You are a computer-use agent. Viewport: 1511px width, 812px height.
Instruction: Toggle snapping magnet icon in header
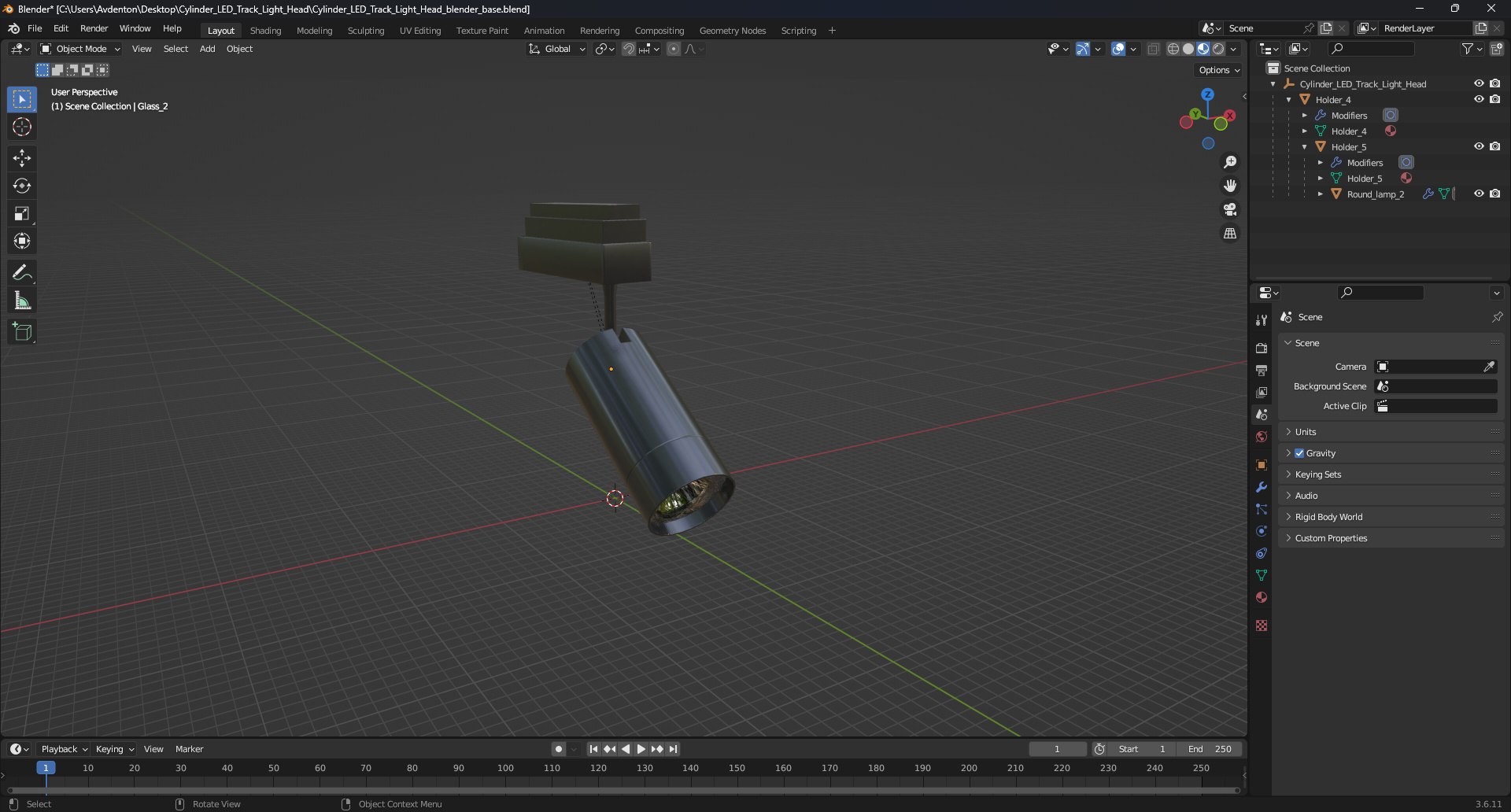click(x=628, y=49)
